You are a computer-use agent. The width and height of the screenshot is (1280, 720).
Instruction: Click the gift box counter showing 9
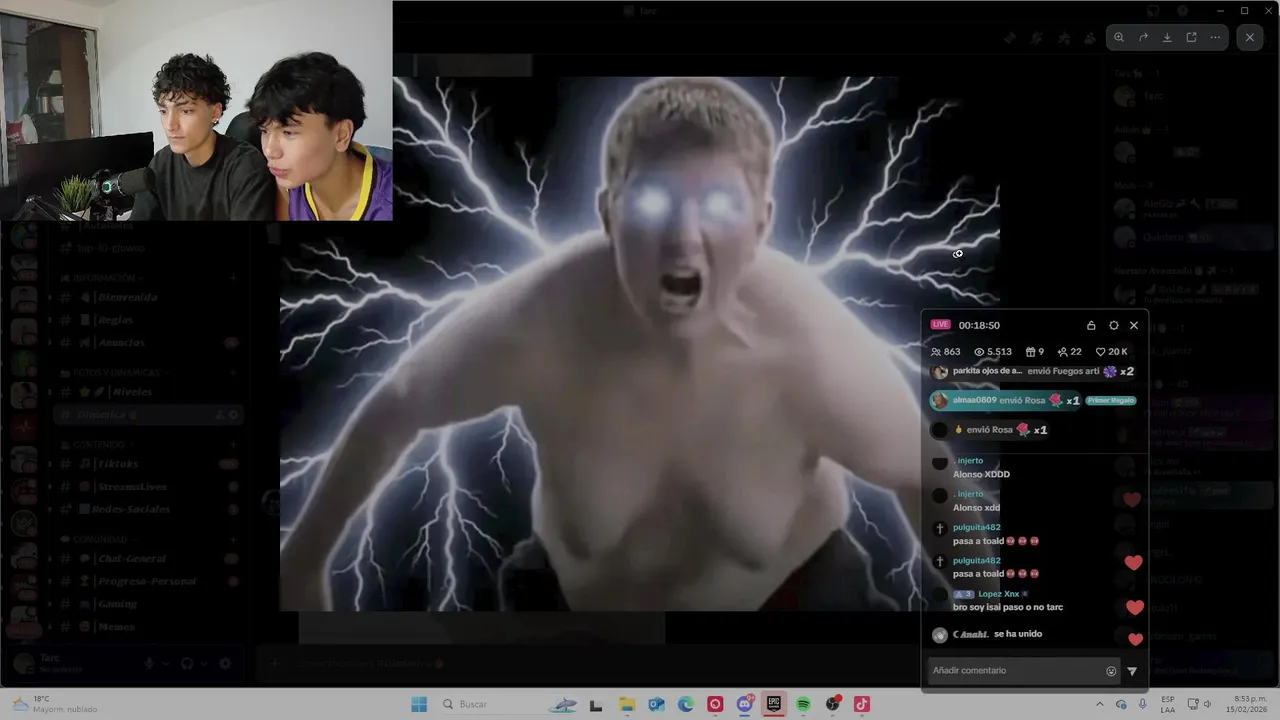pos(1035,352)
